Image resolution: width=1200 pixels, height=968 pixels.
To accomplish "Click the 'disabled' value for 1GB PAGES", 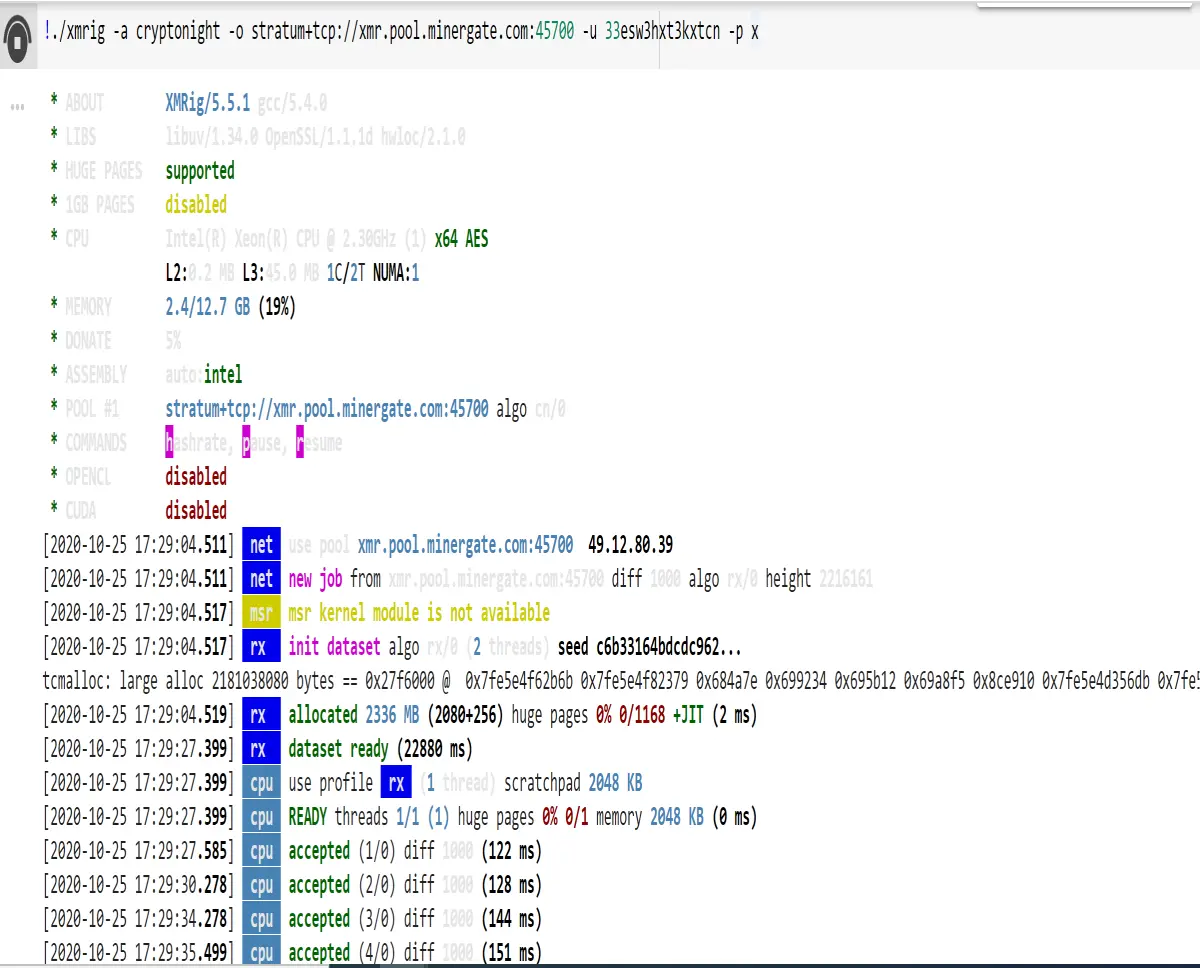I will (x=196, y=204).
